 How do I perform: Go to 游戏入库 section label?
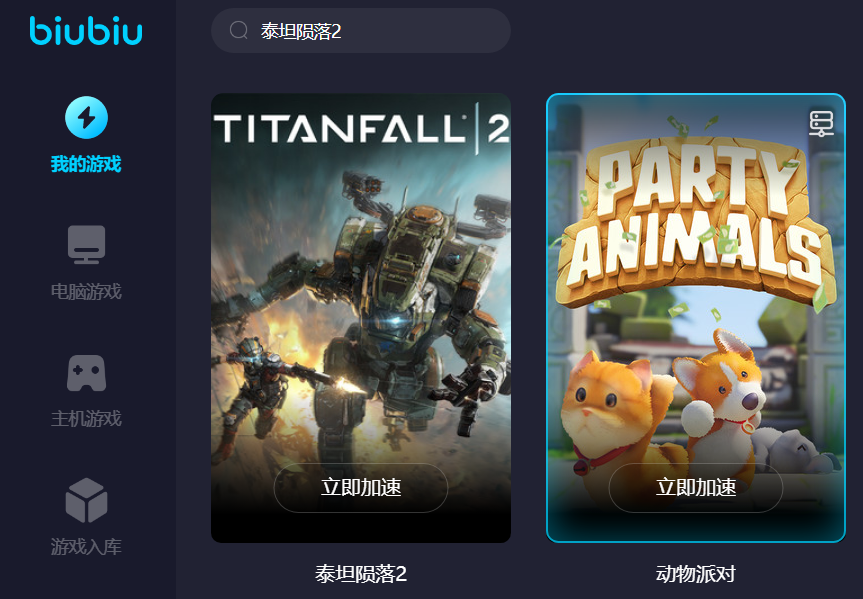(x=86, y=547)
